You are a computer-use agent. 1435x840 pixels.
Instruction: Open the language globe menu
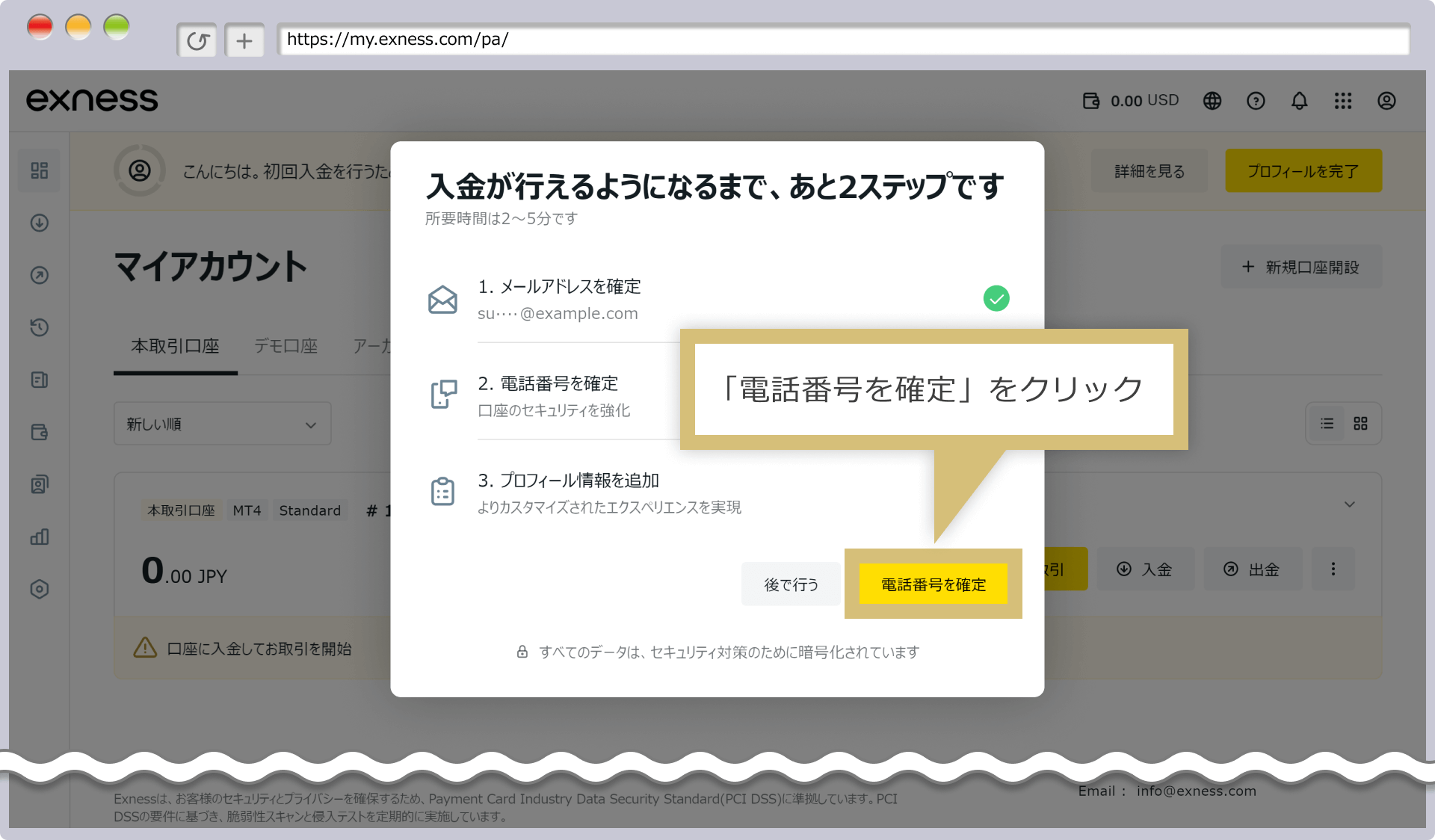click(1212, 101)
